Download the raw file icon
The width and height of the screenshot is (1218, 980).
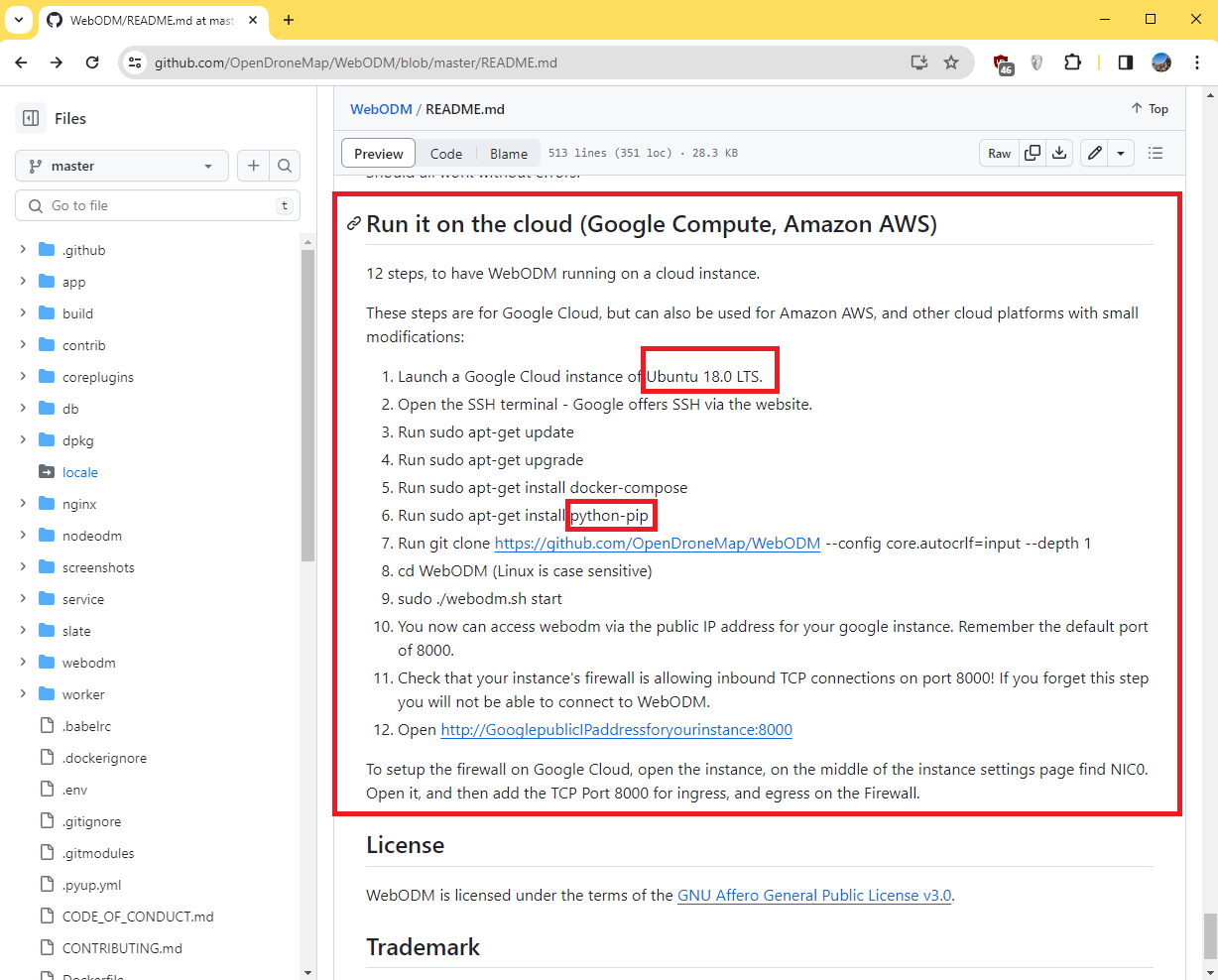pyautogui.click(x=1059, y=153)
